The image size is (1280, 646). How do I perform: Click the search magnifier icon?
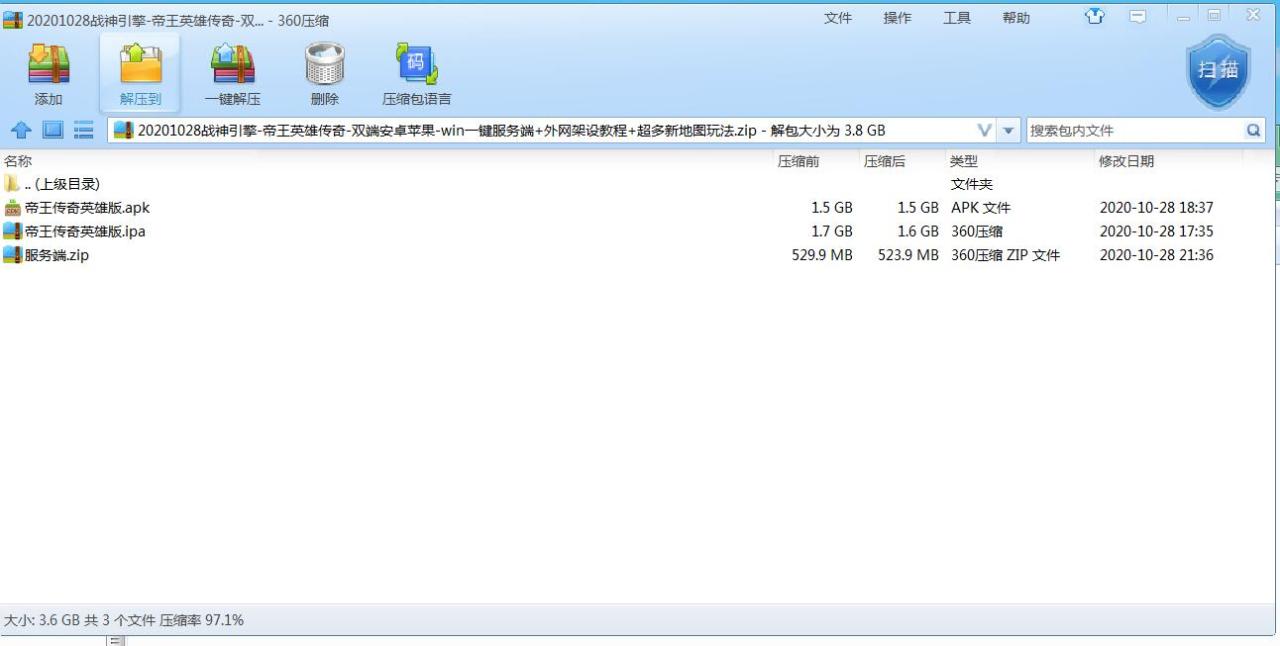click(1253, 129)
